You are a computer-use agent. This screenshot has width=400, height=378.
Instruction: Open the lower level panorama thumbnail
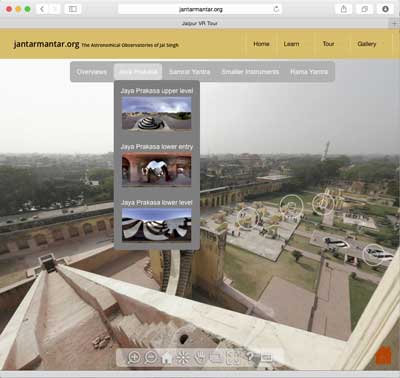(x=157, y=225)
